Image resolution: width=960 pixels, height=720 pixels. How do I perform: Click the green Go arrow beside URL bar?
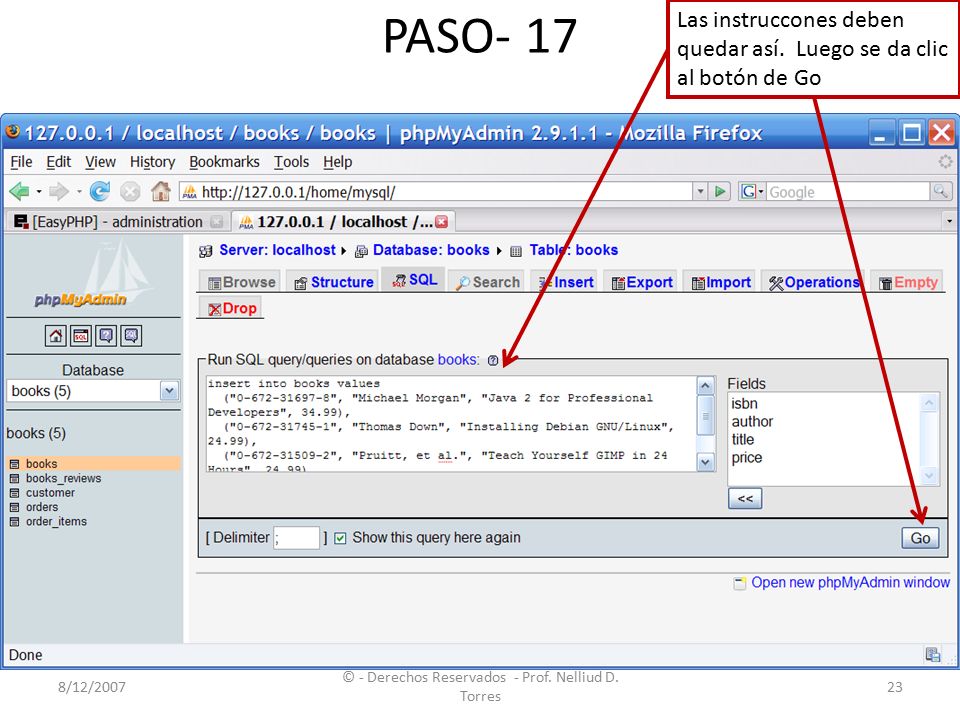(x=720, y=192)
